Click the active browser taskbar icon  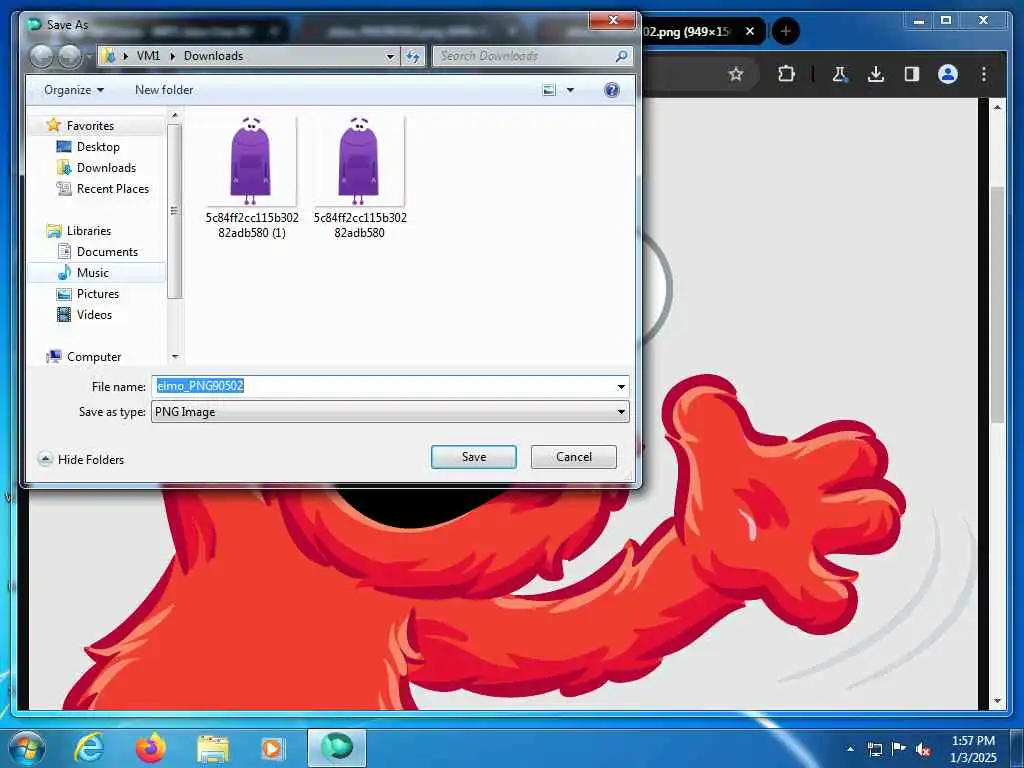[337, 748]
